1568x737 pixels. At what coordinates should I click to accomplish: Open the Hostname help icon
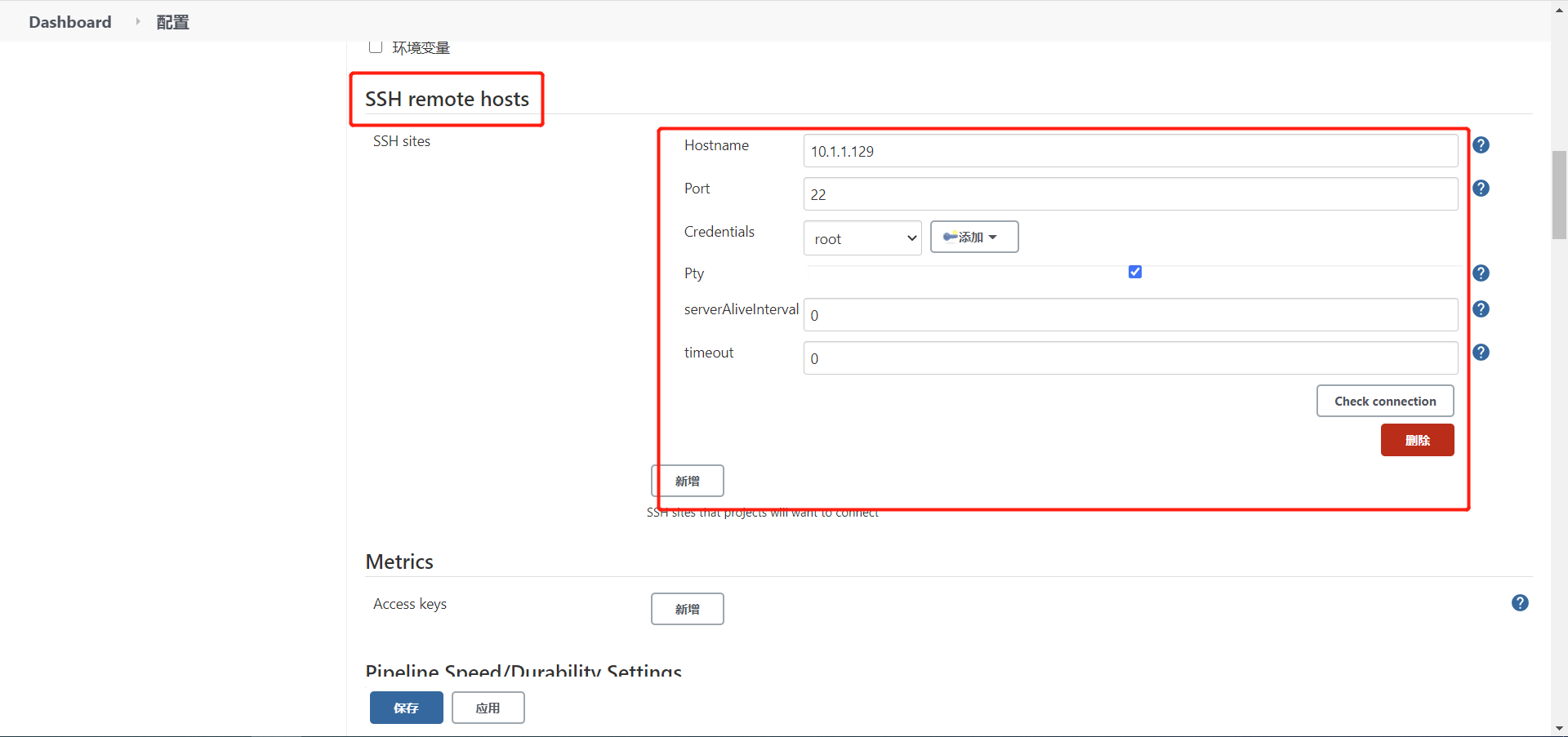click(x=1481, y=144)
